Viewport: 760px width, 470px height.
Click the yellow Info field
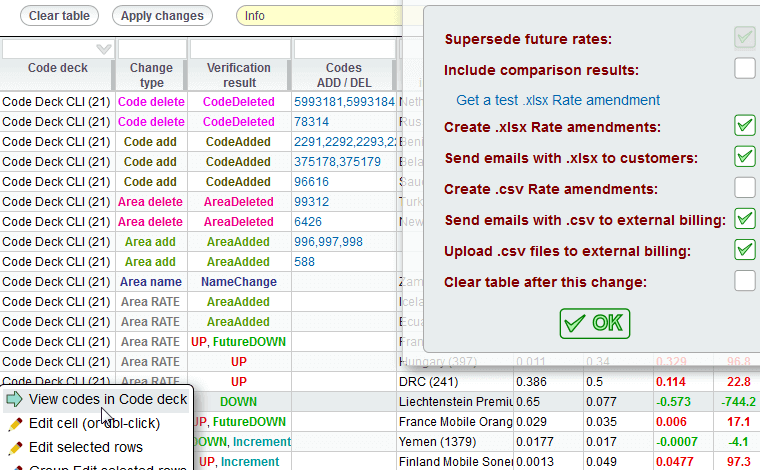320,16
